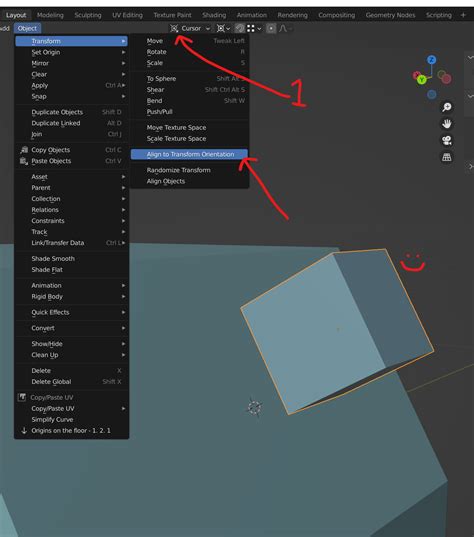Choose To Sphere transform
This screenshot has width=474, height=537.
coord(189,78)
